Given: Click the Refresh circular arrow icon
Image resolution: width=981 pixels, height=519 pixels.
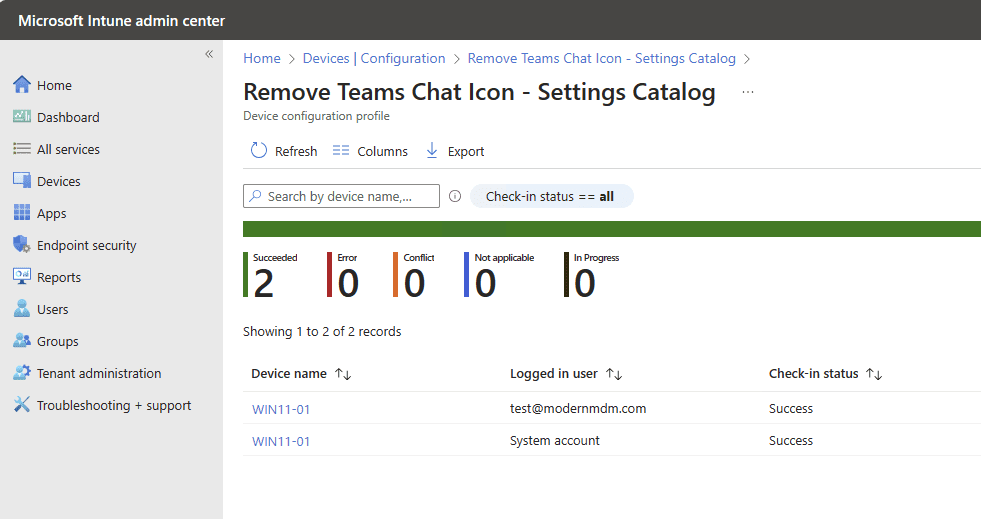Looking at the screenshot, I should tap(258, 151).
